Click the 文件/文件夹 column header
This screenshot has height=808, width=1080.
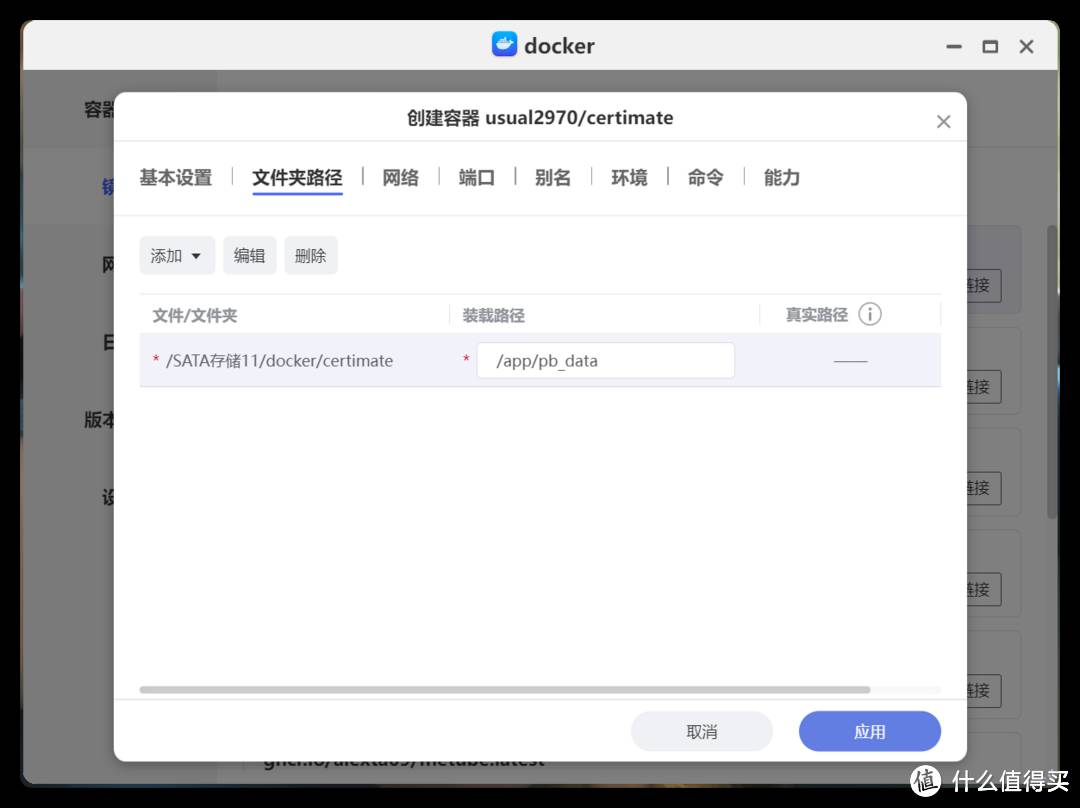[x=195, y=315]
